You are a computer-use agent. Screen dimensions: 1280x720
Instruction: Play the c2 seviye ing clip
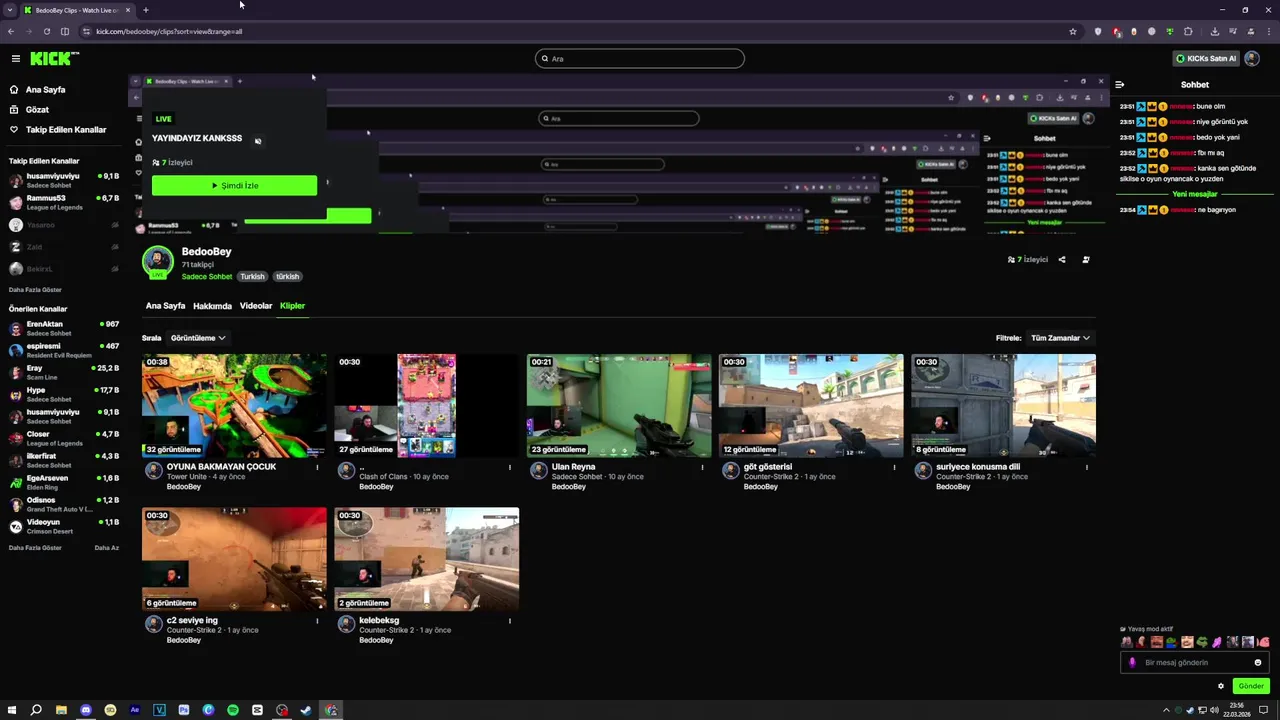click(x=234, y=559)
